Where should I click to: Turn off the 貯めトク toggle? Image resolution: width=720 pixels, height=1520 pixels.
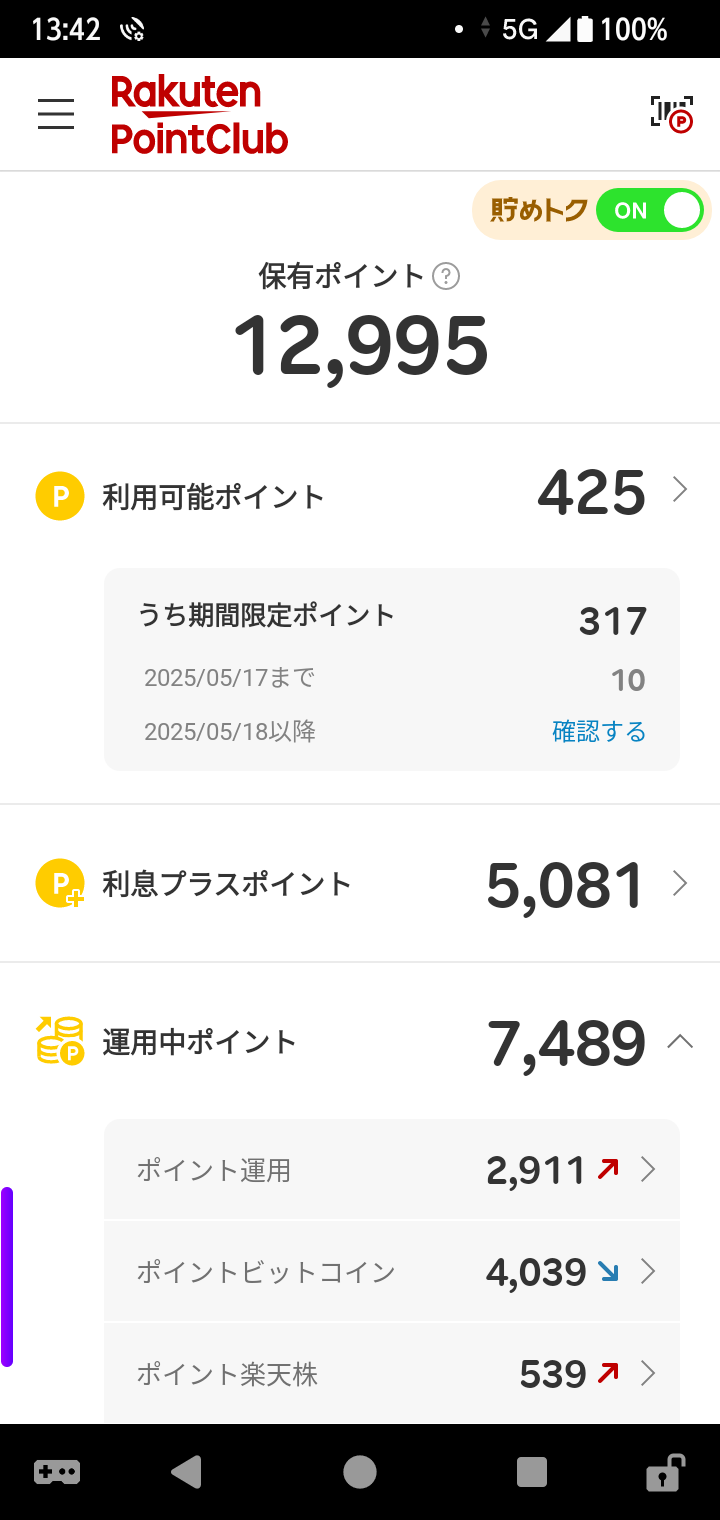(x=650, y=211)
